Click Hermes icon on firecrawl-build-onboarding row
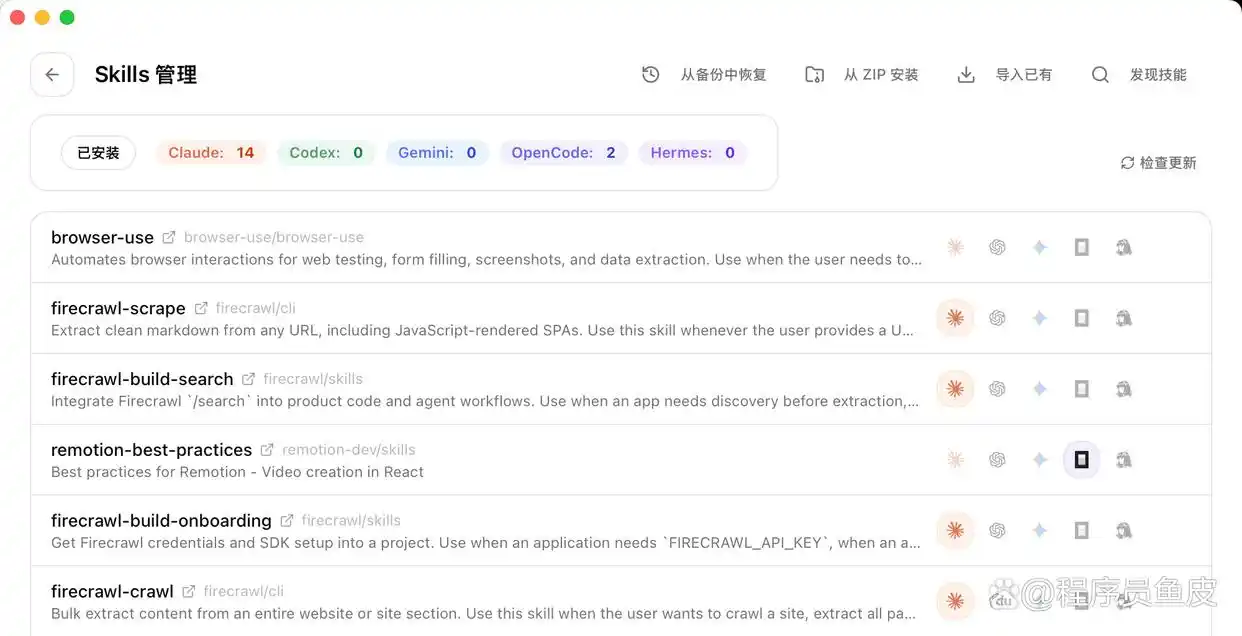Image resolution: width=1242 pixels, height=636 pixels. pyautogui.click(x=1123, y=531)
